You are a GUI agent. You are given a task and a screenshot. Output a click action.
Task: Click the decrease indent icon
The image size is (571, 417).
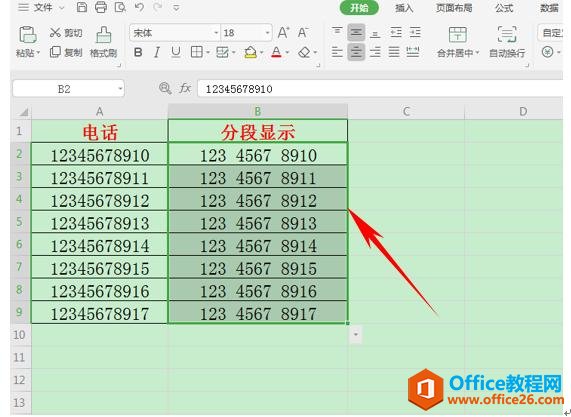tap(396, 32)
